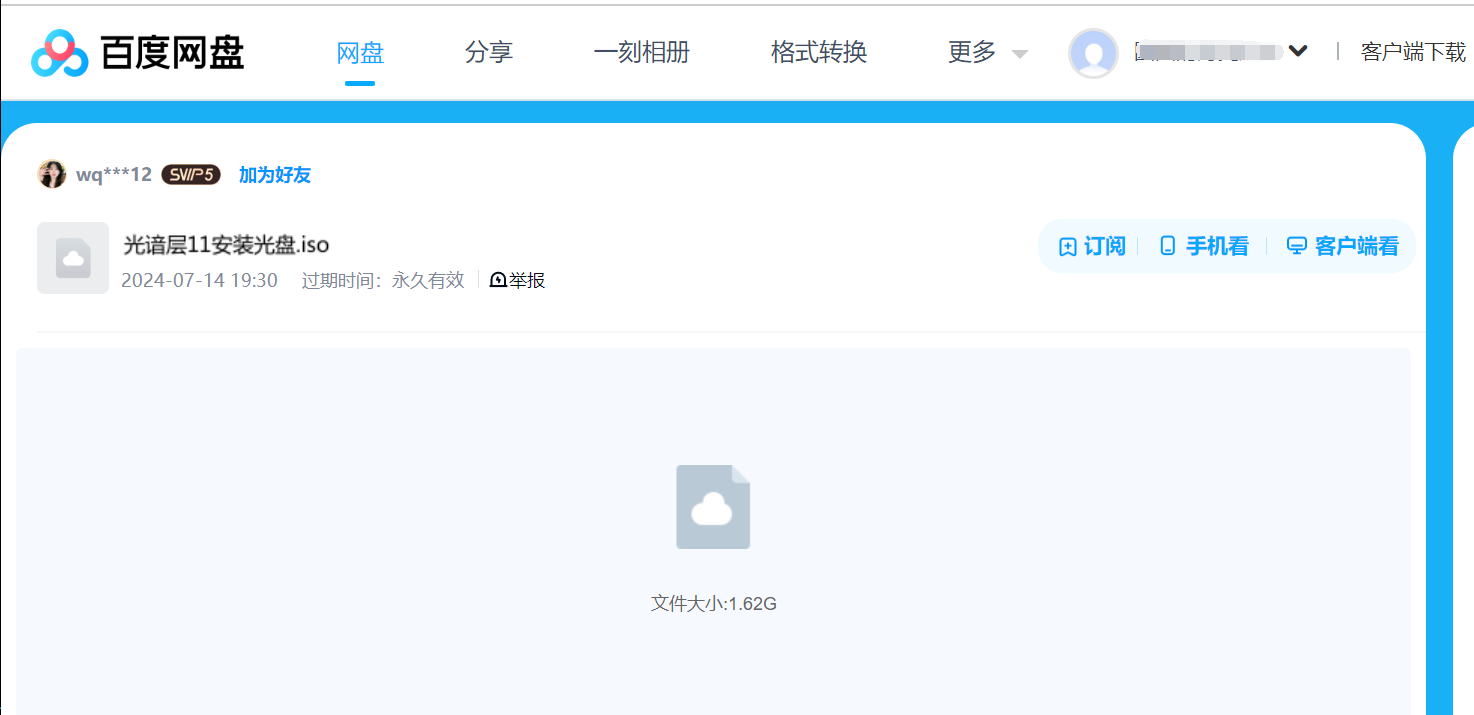Open 客户端下载 download link
This screenshot has height=715, width=1474.
pyautogui.click(x=1414, y=52)
